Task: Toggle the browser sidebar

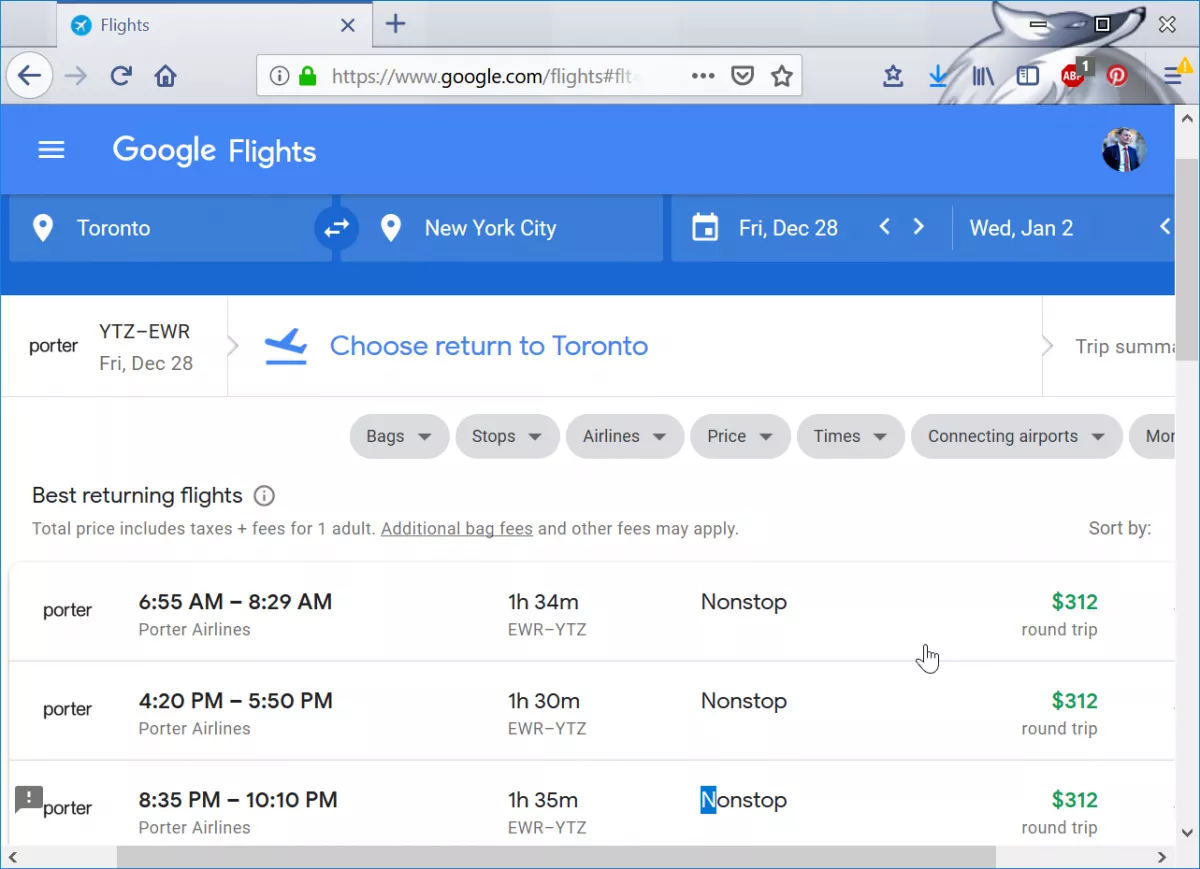Action: tap(1028, 76)
